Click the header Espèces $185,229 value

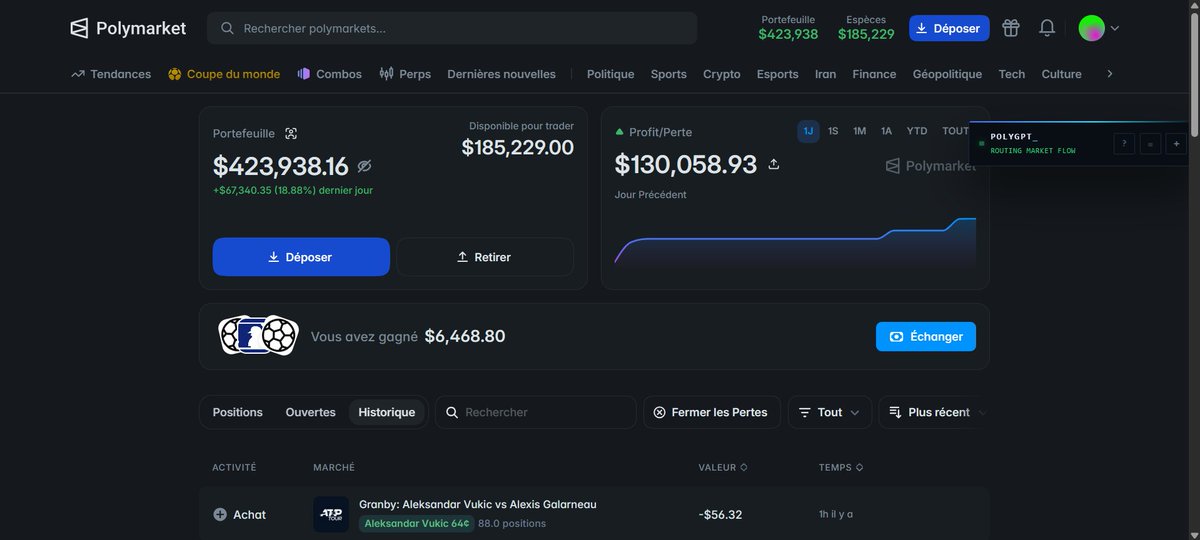tap(866, 34)
